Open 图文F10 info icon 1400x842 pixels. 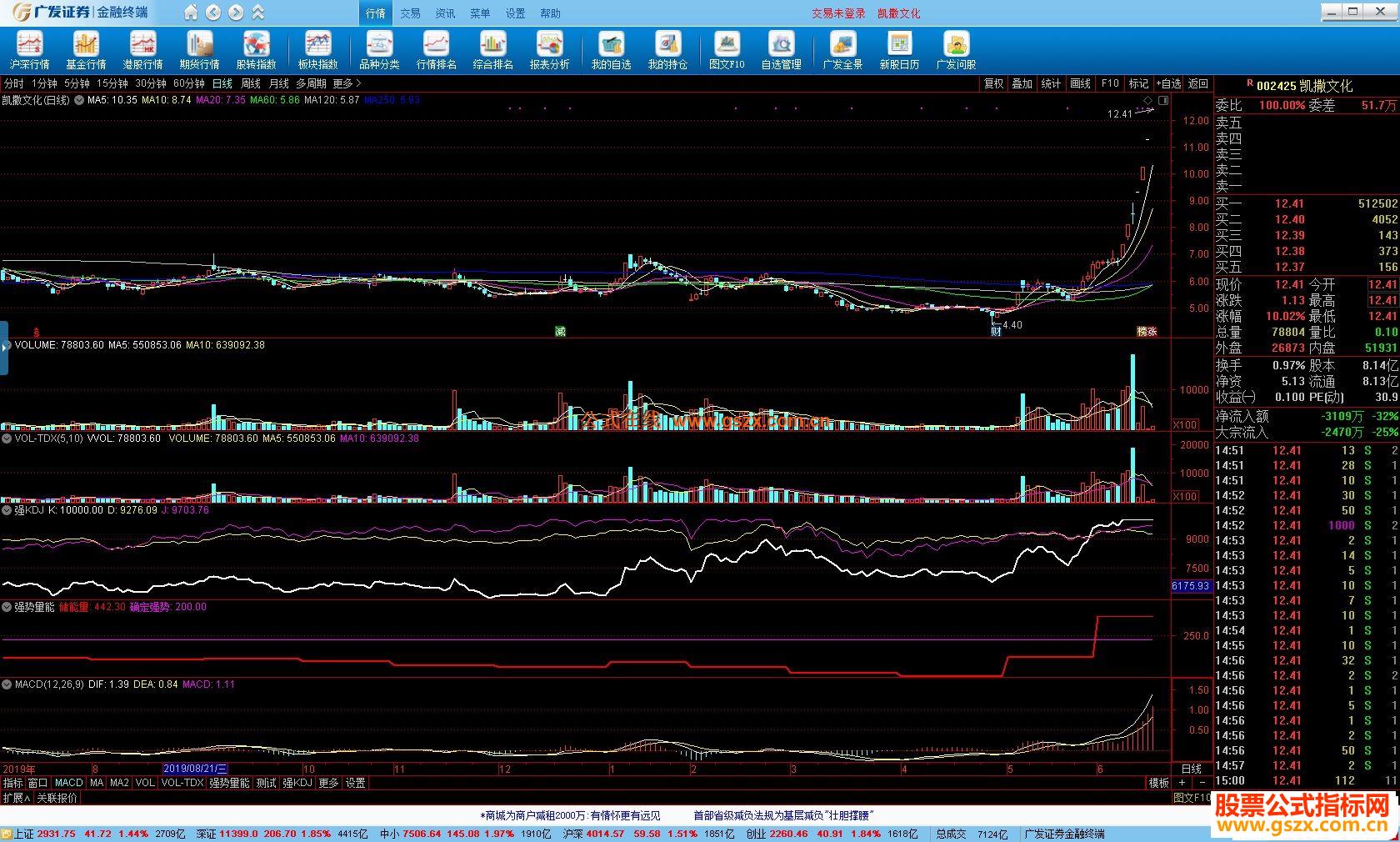727,50
